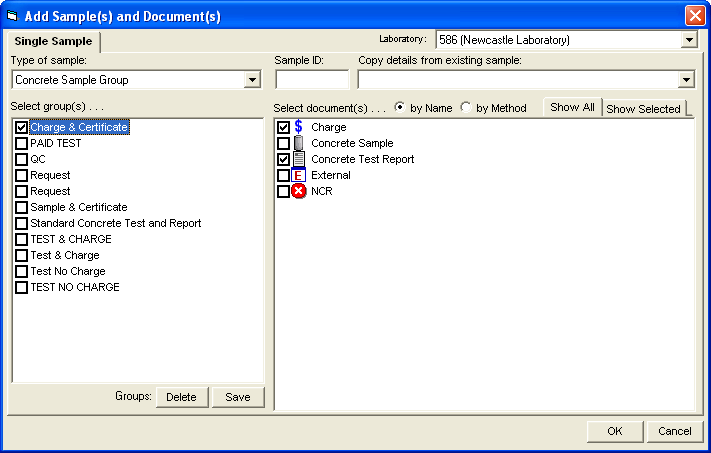Click the Concrete Test Report page icon
The width and height of the screenshot is (711, 453).
pyautogui.click(x=298, y=159)
